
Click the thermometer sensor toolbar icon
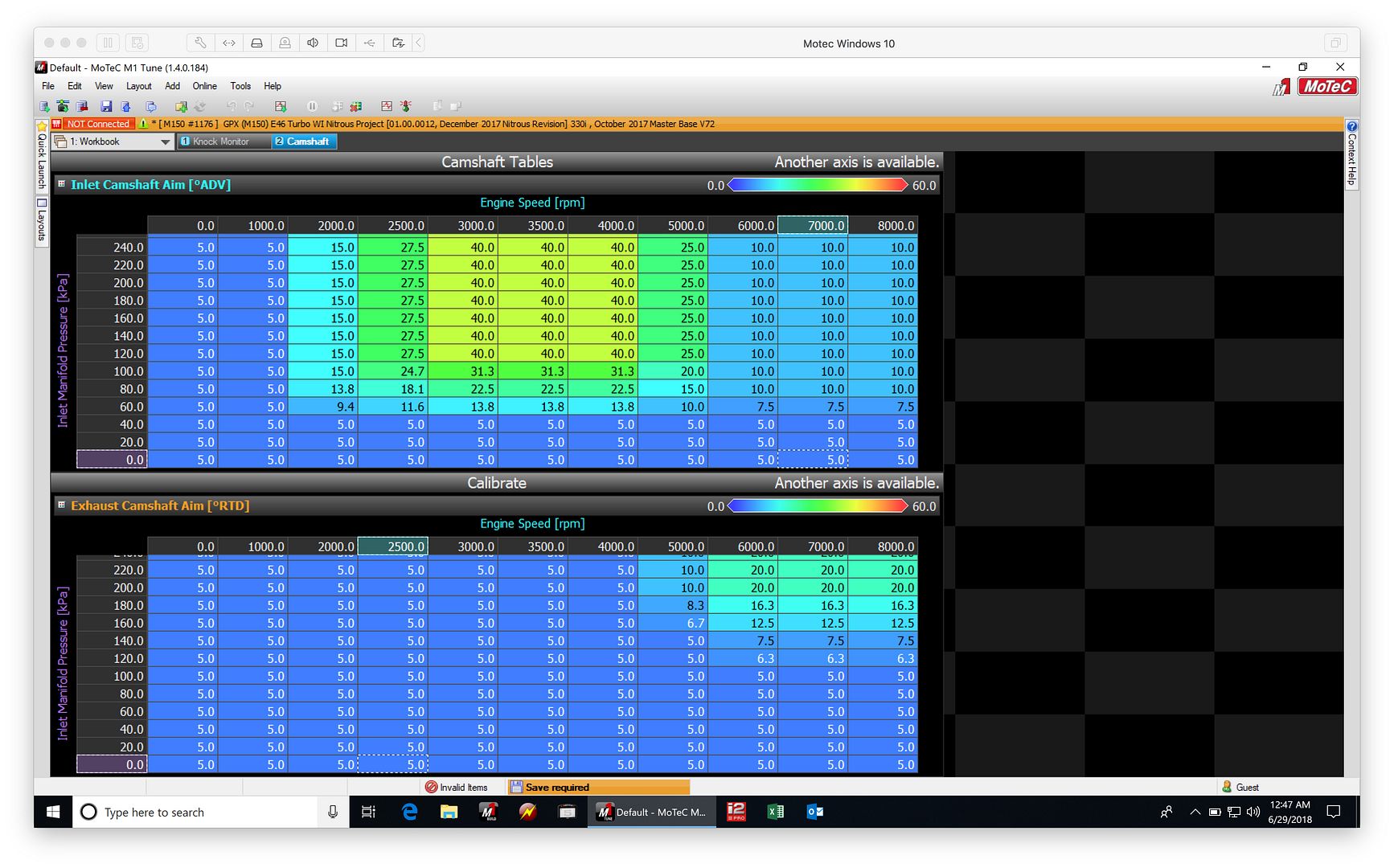406,106
